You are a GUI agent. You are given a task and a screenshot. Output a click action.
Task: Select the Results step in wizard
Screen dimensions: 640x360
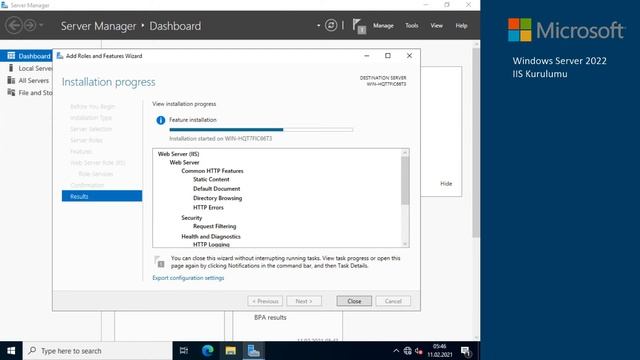(x=102, y=196)
